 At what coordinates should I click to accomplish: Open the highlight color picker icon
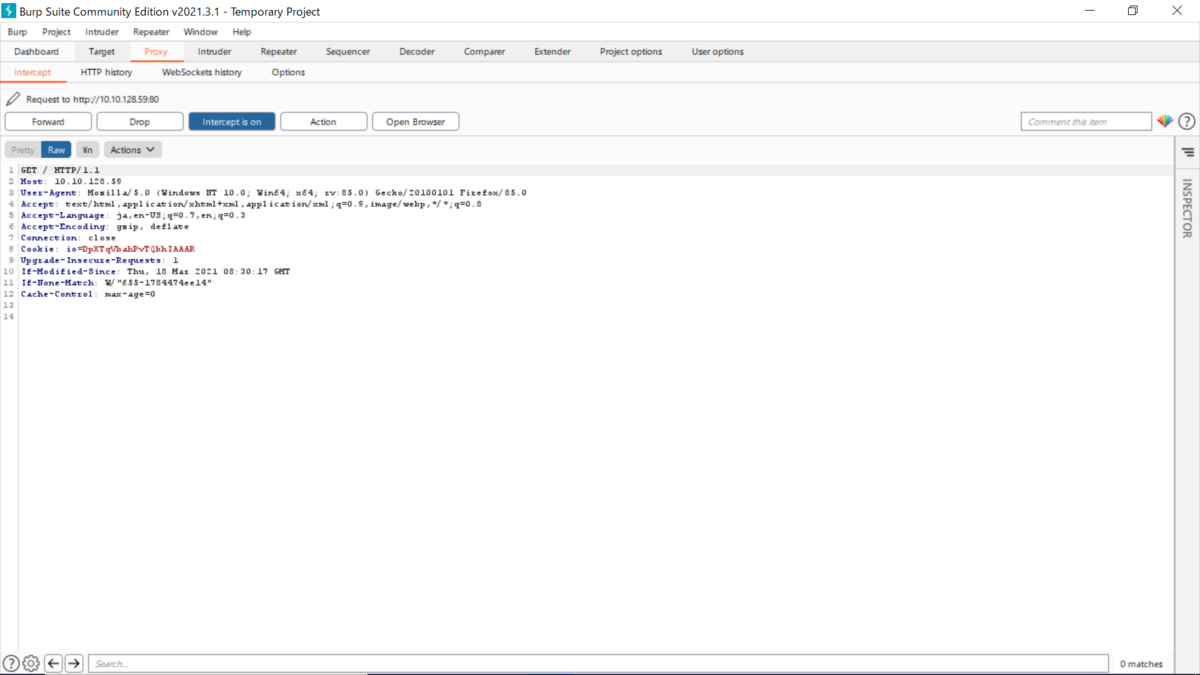point(1165,121)
